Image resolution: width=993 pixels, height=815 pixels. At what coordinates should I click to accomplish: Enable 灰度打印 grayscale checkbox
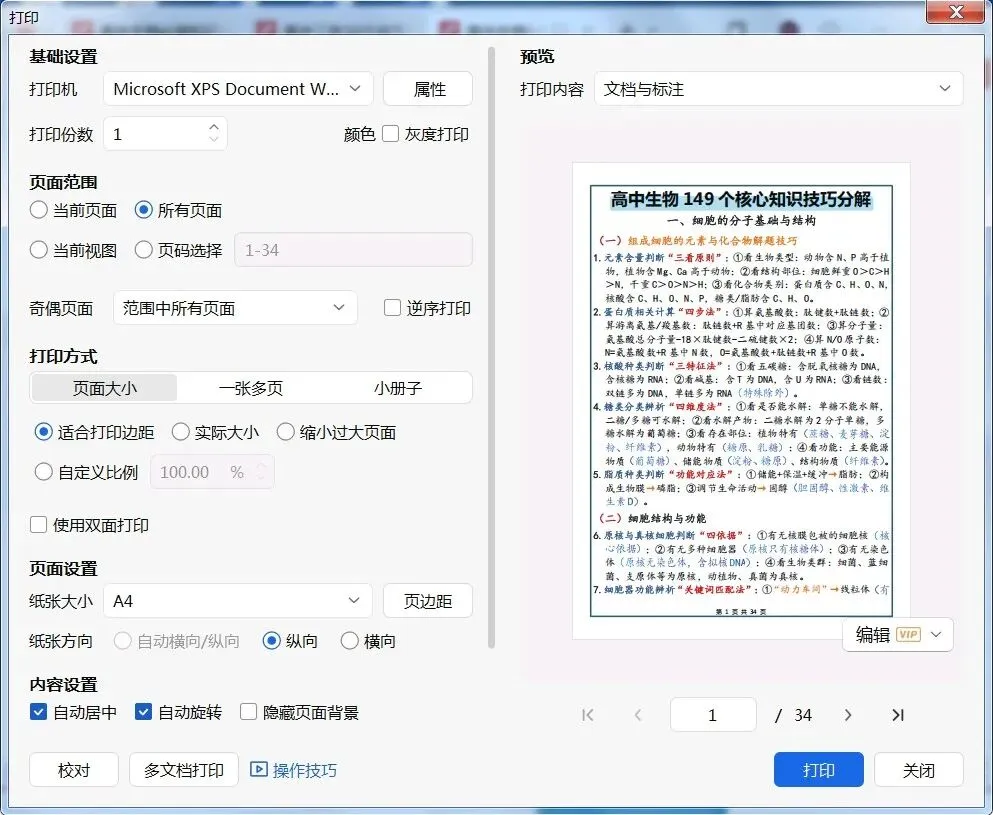[x=391, y=134]
